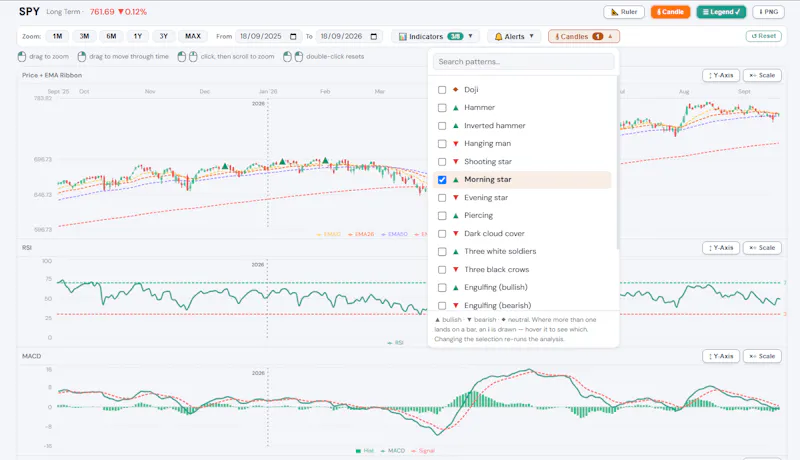The width and height of the screenshot is (800, 460).
Task: Check the Hammer pattern checkbox
Action: (442, 108)
